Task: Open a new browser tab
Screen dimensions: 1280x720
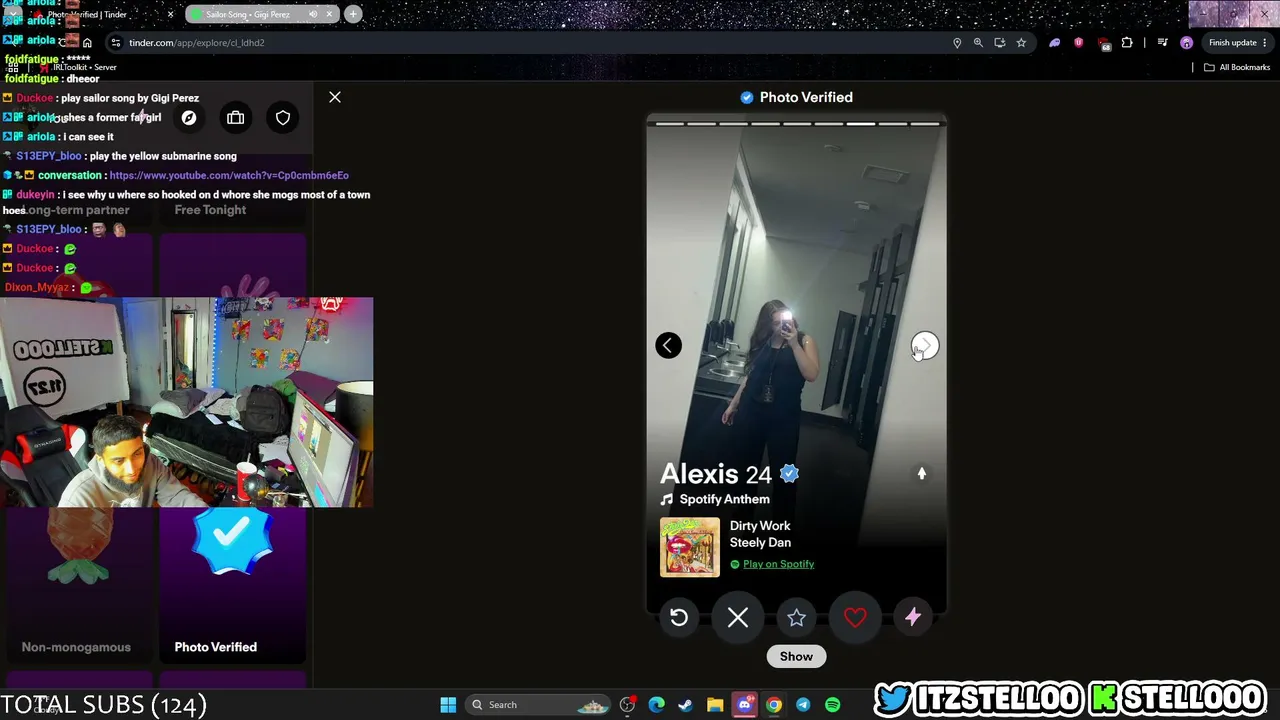Action: tap(353, 14)
